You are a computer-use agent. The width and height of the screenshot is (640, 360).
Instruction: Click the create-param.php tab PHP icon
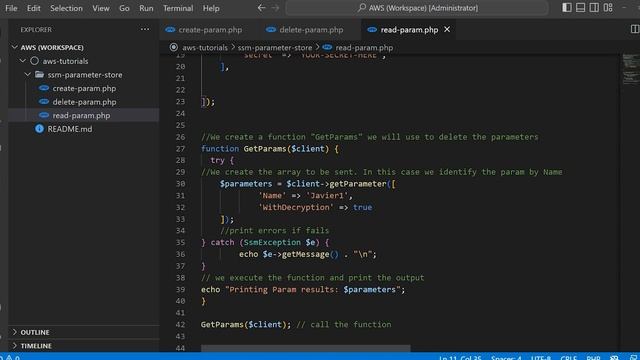[x=170, y=29]
